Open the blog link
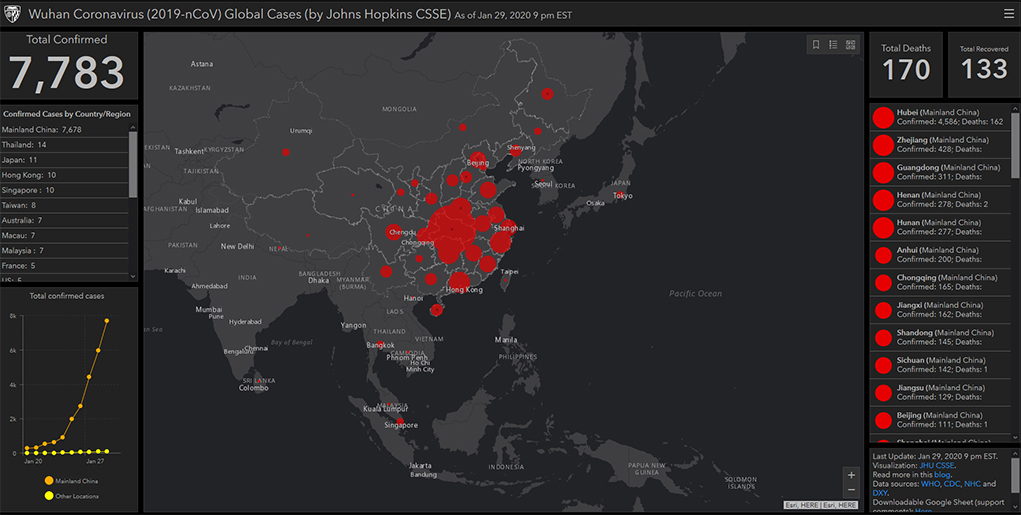The image size is (1021, 515). [x=942, y=475]
